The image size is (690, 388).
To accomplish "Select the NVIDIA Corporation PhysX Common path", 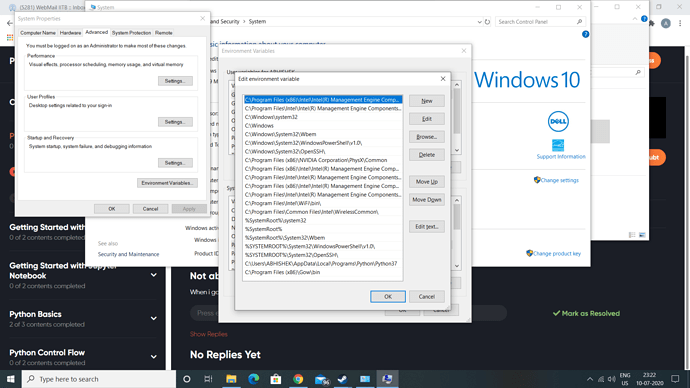I will coord(323,160).
